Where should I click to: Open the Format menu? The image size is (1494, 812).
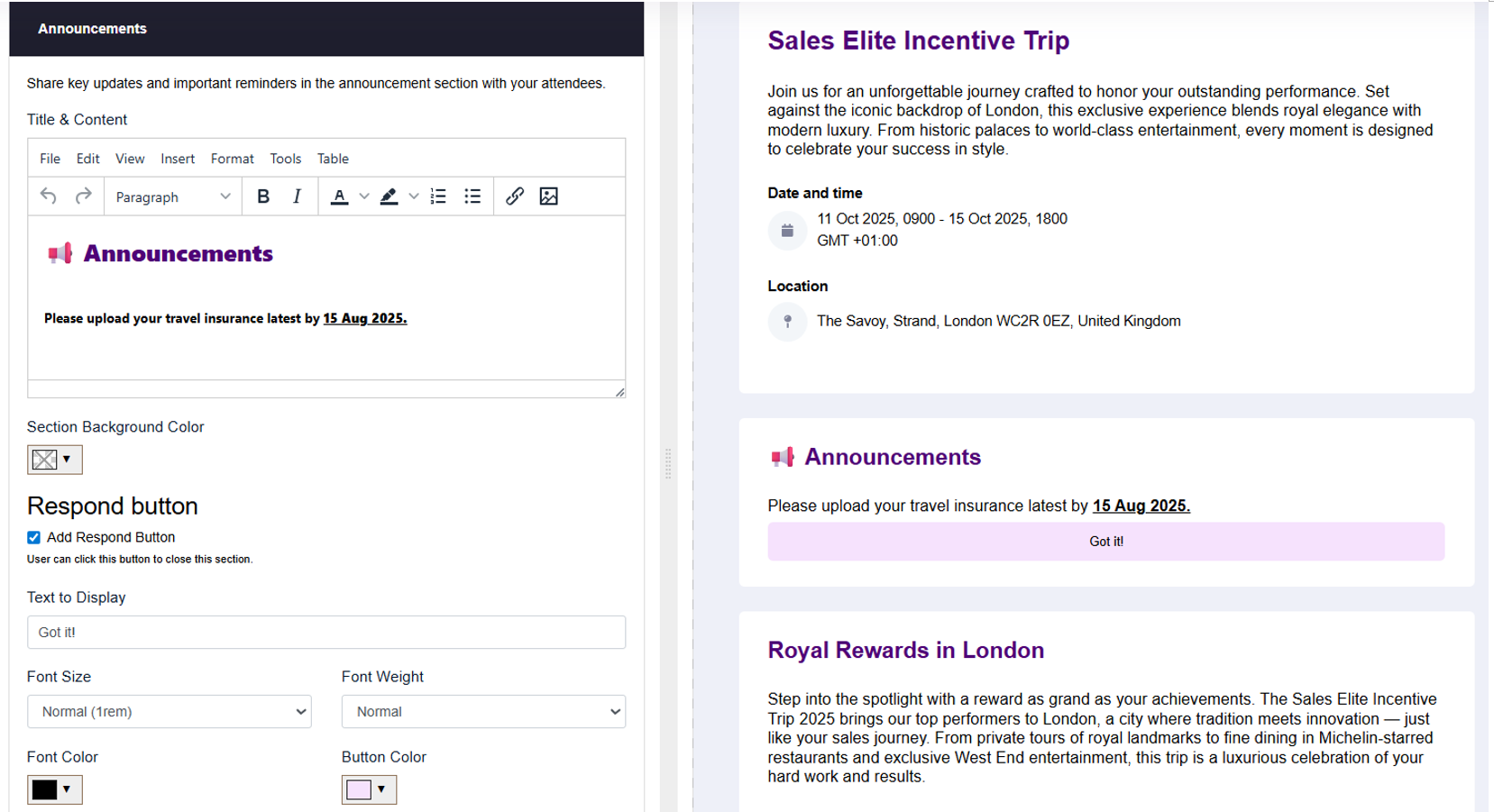pyautogui.click(x=232, y=159)
